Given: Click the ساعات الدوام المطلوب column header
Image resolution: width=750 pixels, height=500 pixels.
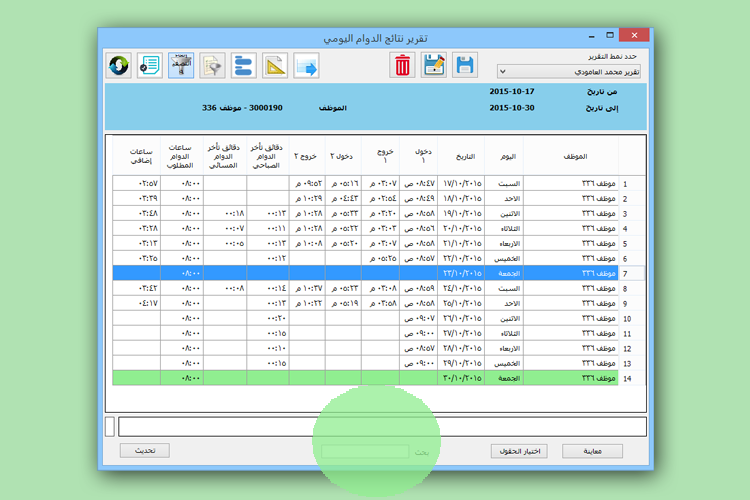Looking at the screenshot, I should [x=182, y=156].
